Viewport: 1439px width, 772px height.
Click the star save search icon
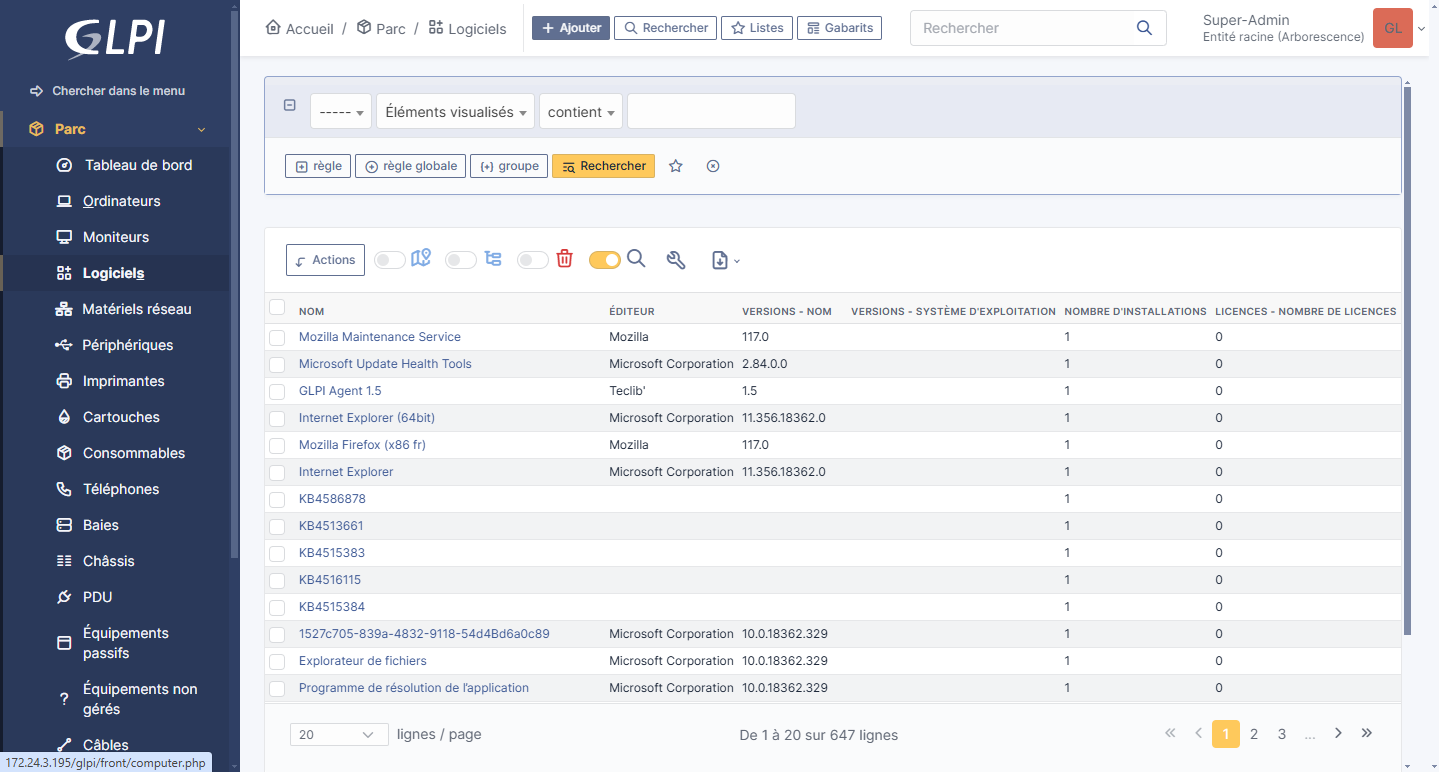(x=676, y=166)
